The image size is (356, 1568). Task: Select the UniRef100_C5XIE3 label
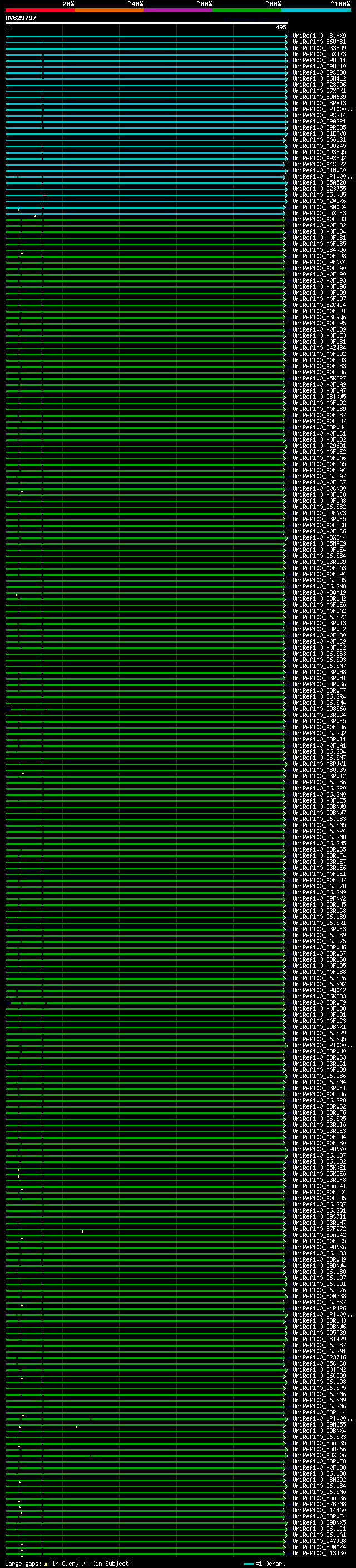tap(319, 213)
